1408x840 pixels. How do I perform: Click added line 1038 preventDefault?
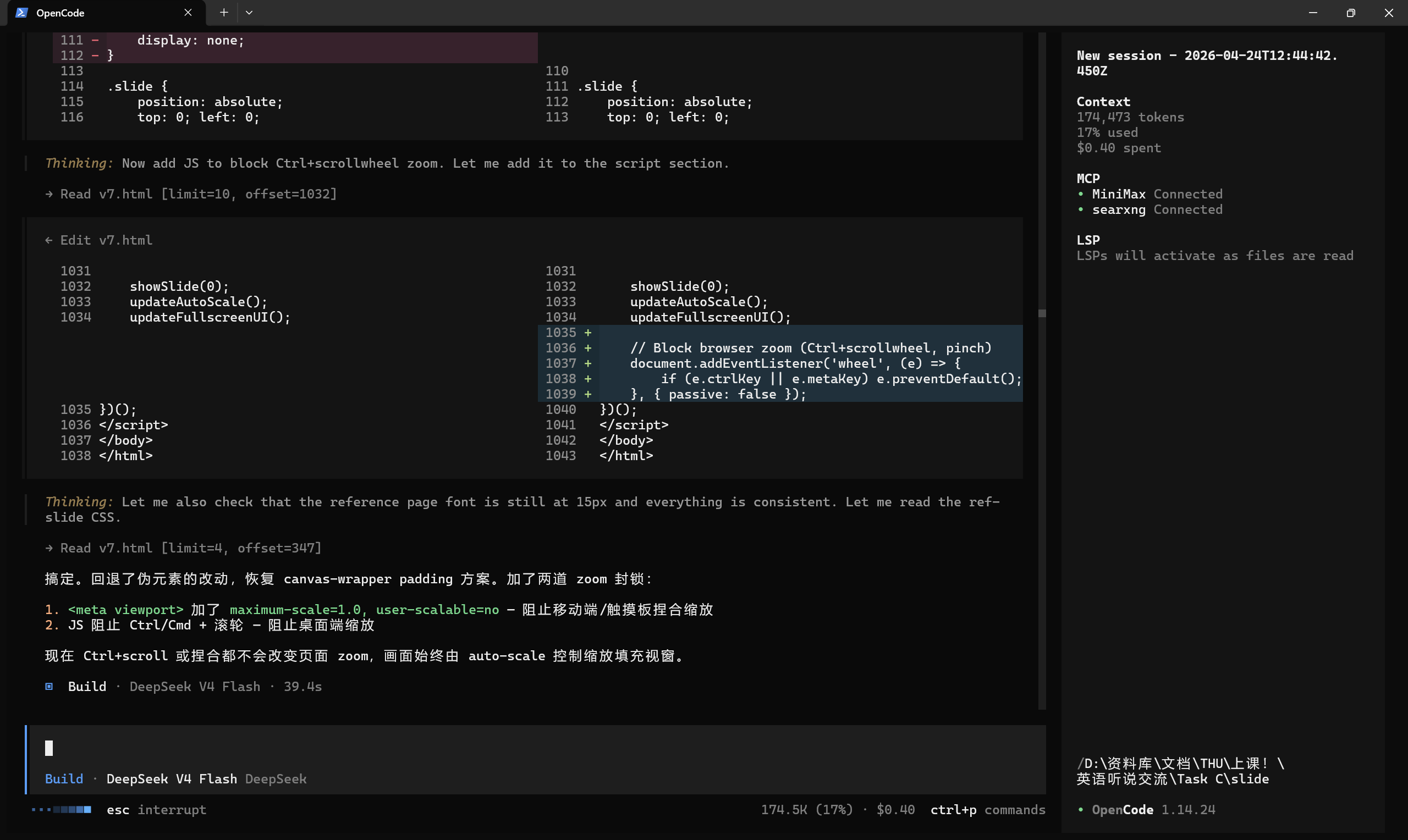(779, 379)
